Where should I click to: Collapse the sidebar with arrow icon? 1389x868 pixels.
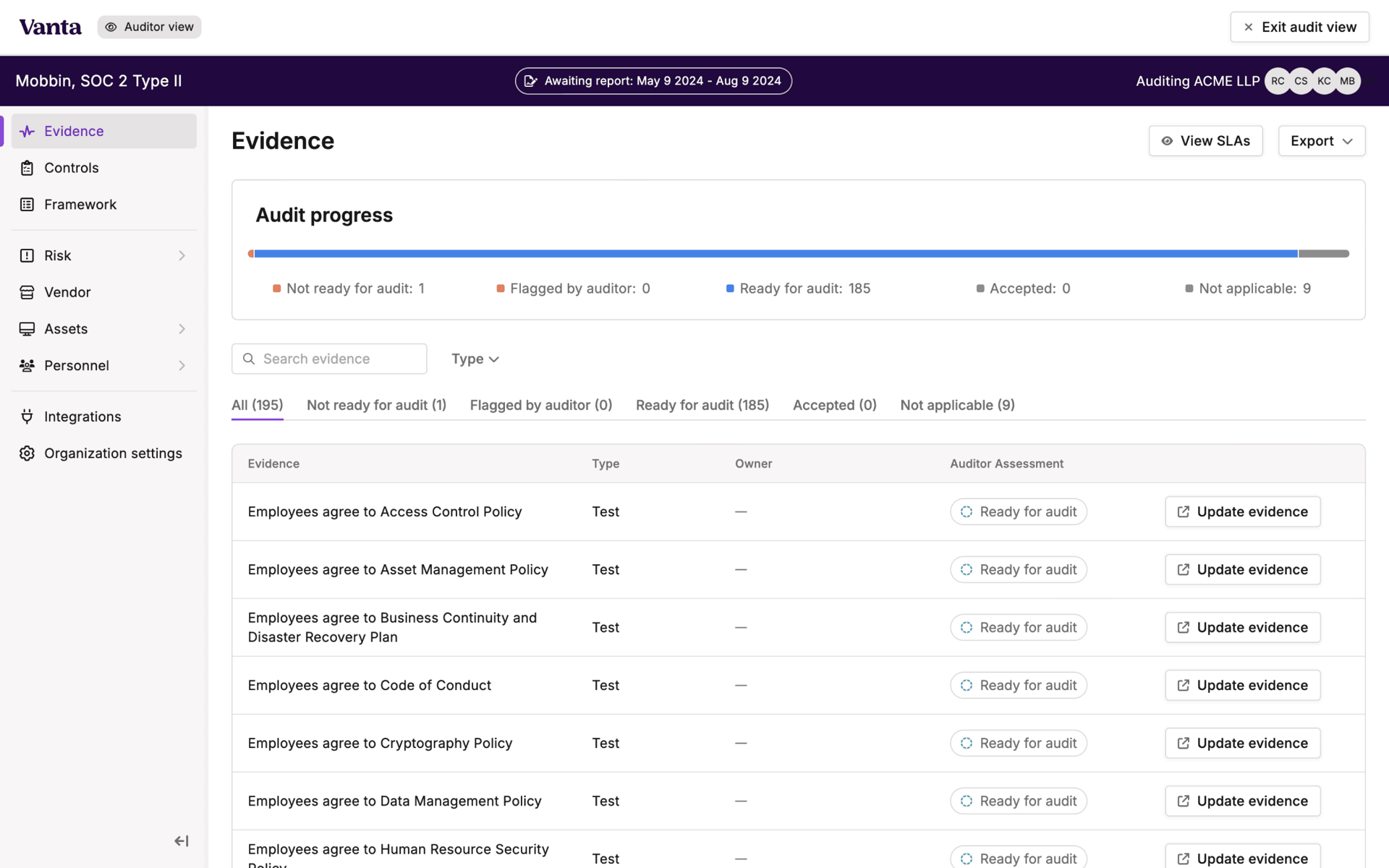point(182,841)
